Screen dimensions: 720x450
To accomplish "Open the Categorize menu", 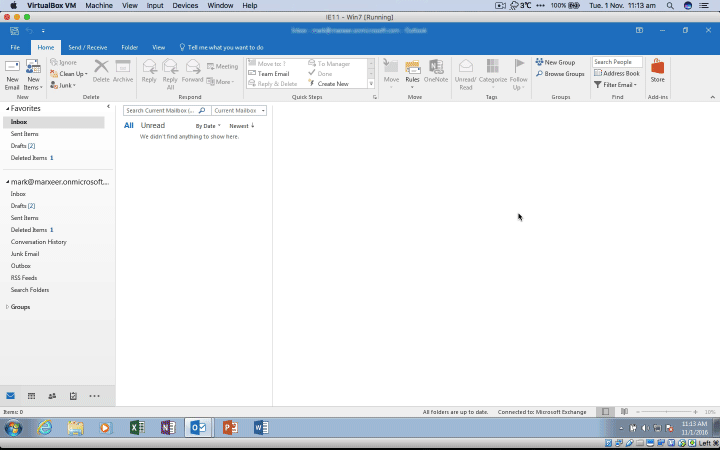I will [x=493, y=75].
